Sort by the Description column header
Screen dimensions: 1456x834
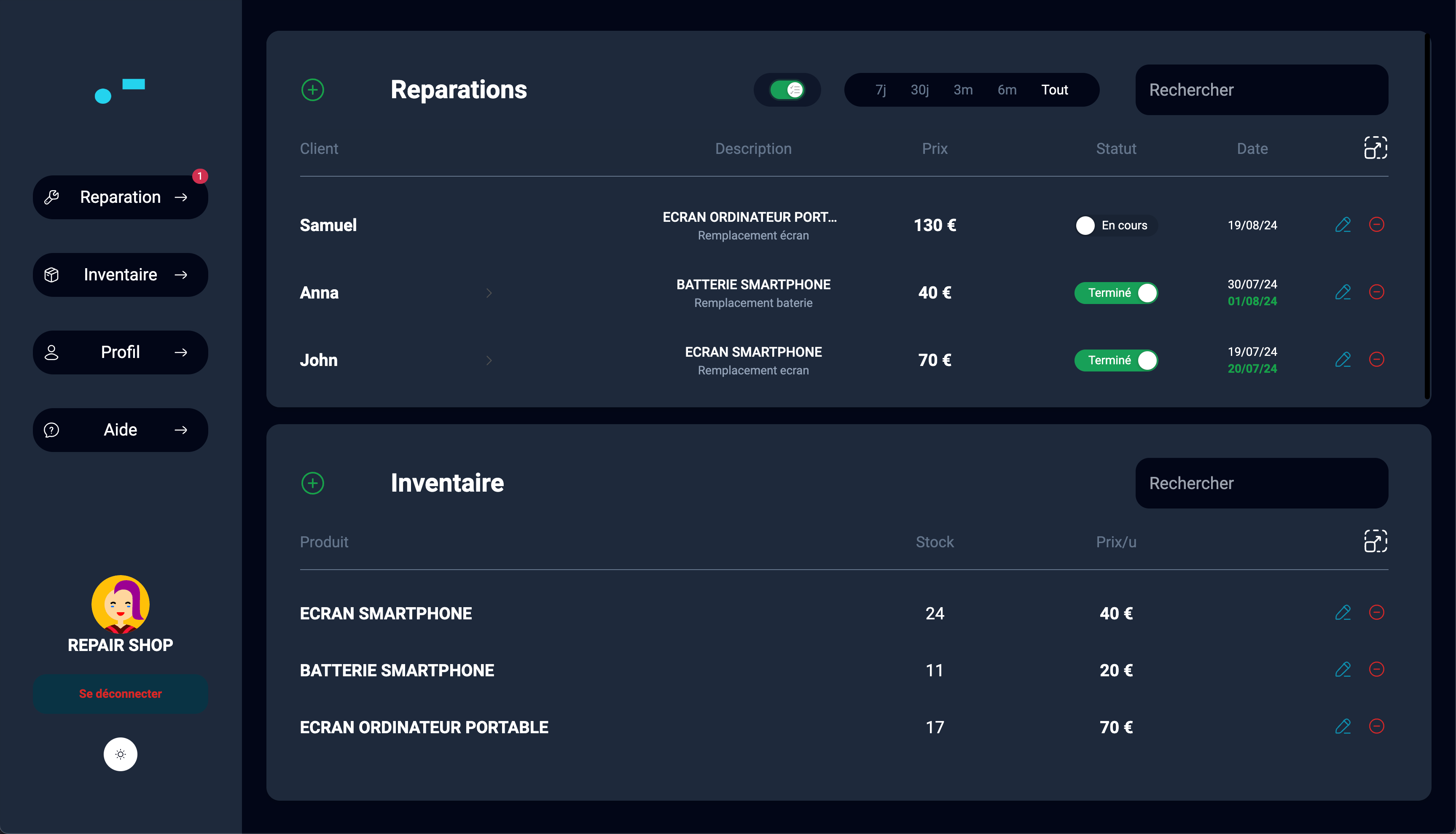point(753,149)
